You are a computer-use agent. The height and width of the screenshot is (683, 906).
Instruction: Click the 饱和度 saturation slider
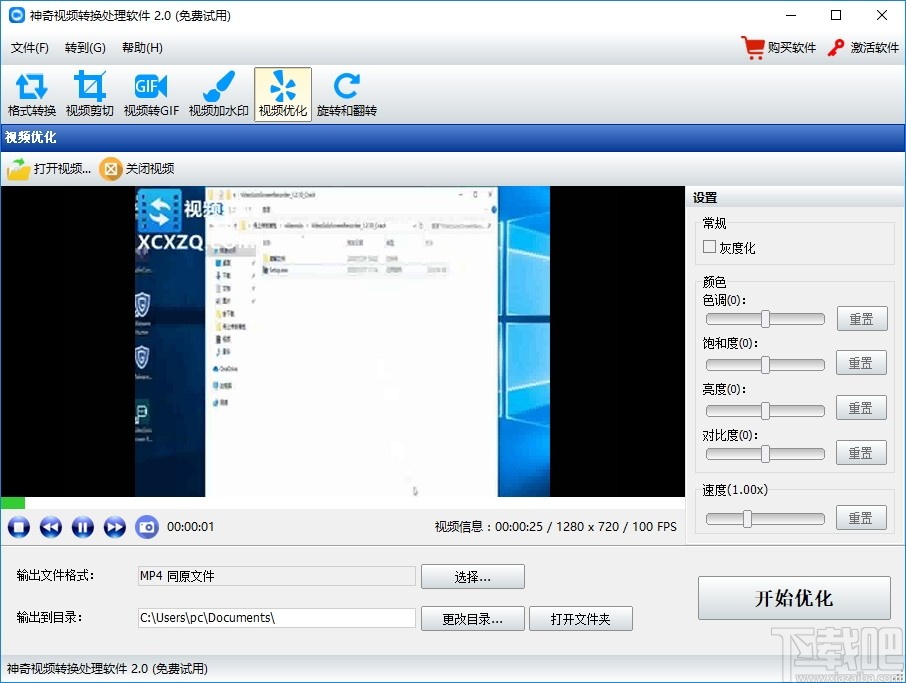tap(765, 365)
